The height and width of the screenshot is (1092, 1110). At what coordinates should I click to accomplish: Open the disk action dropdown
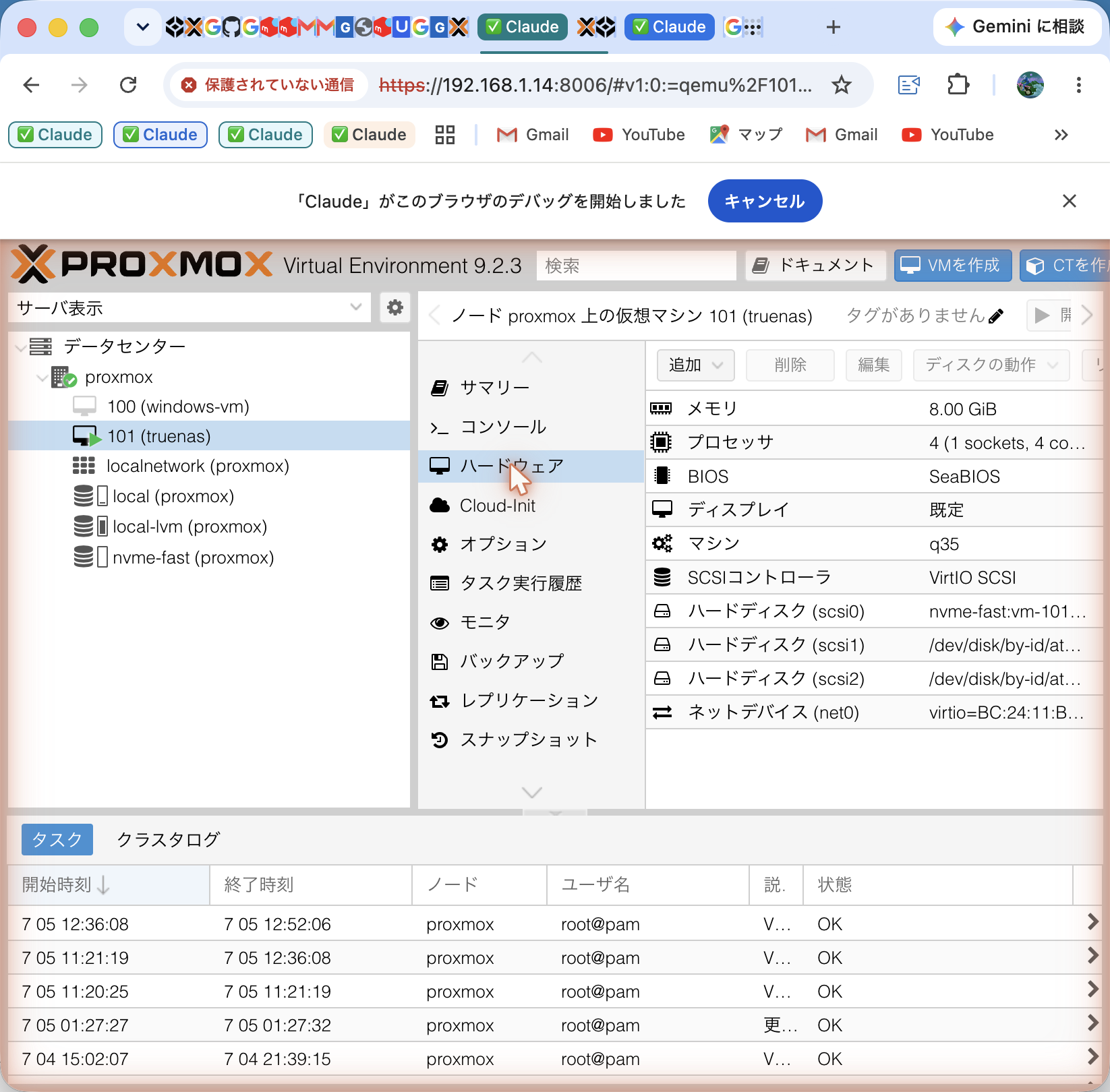coord(991,365)
